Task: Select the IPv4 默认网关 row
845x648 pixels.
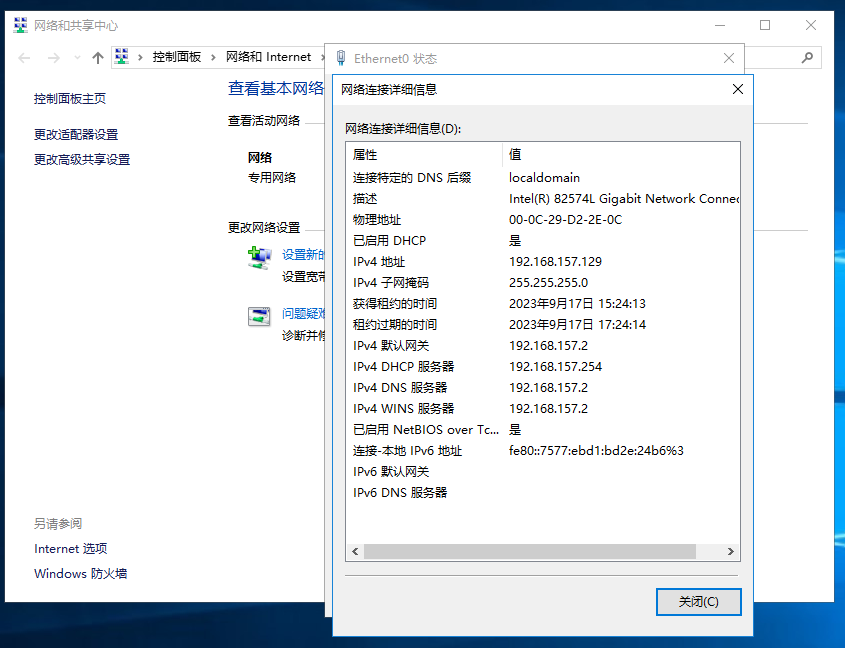Action: 543,346
